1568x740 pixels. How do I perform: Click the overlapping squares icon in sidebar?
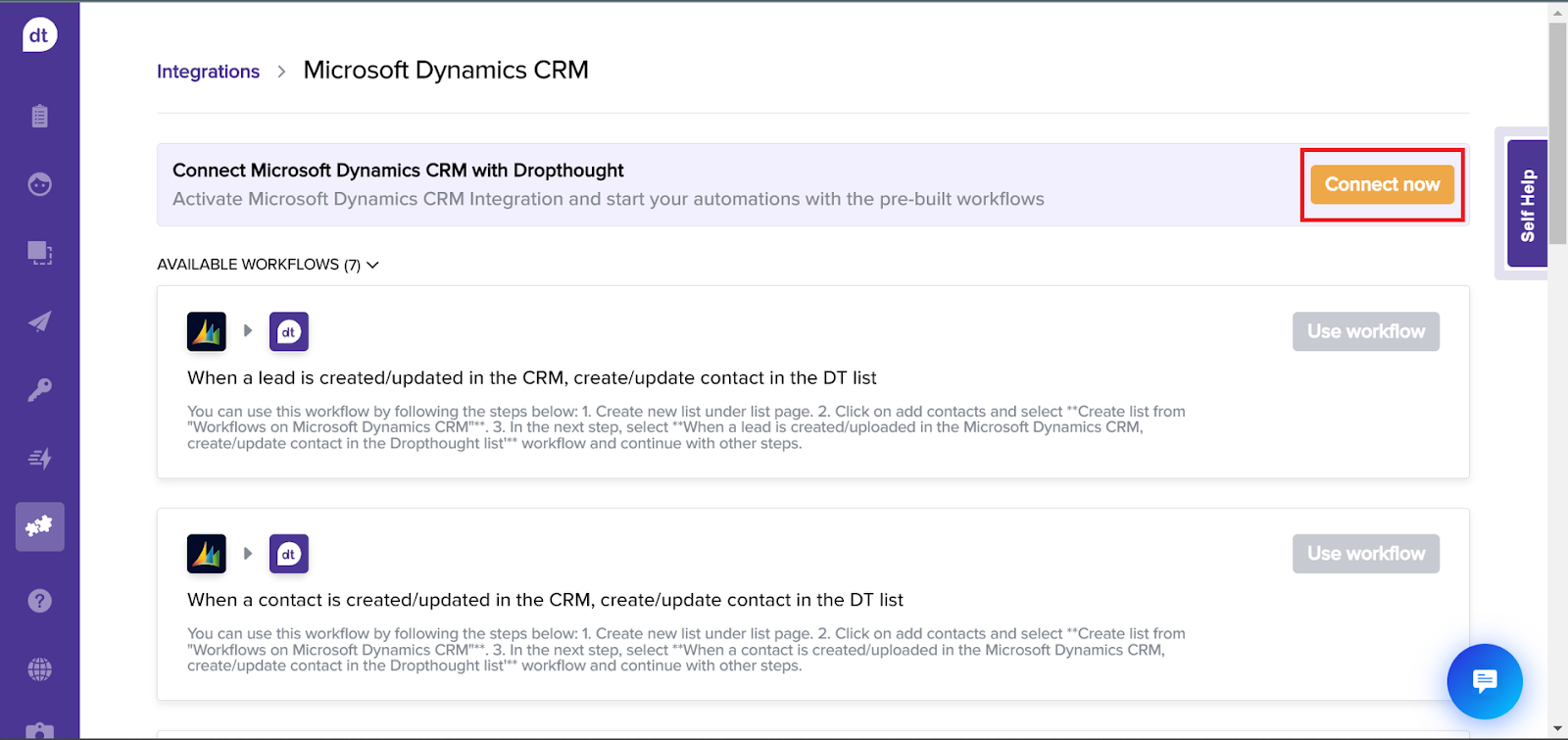[x=39, y=253]
